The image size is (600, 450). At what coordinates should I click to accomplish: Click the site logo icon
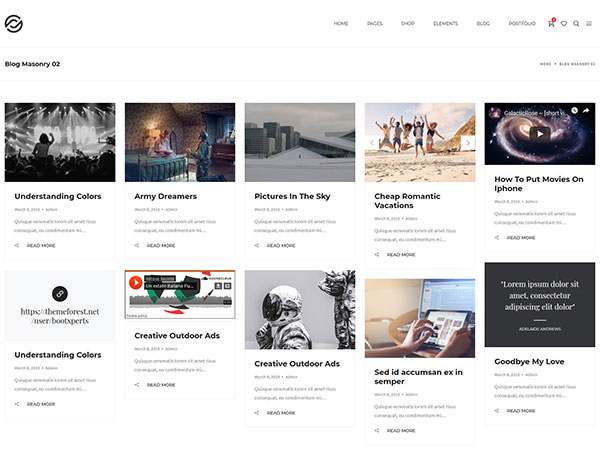click(x=14, y=24)
